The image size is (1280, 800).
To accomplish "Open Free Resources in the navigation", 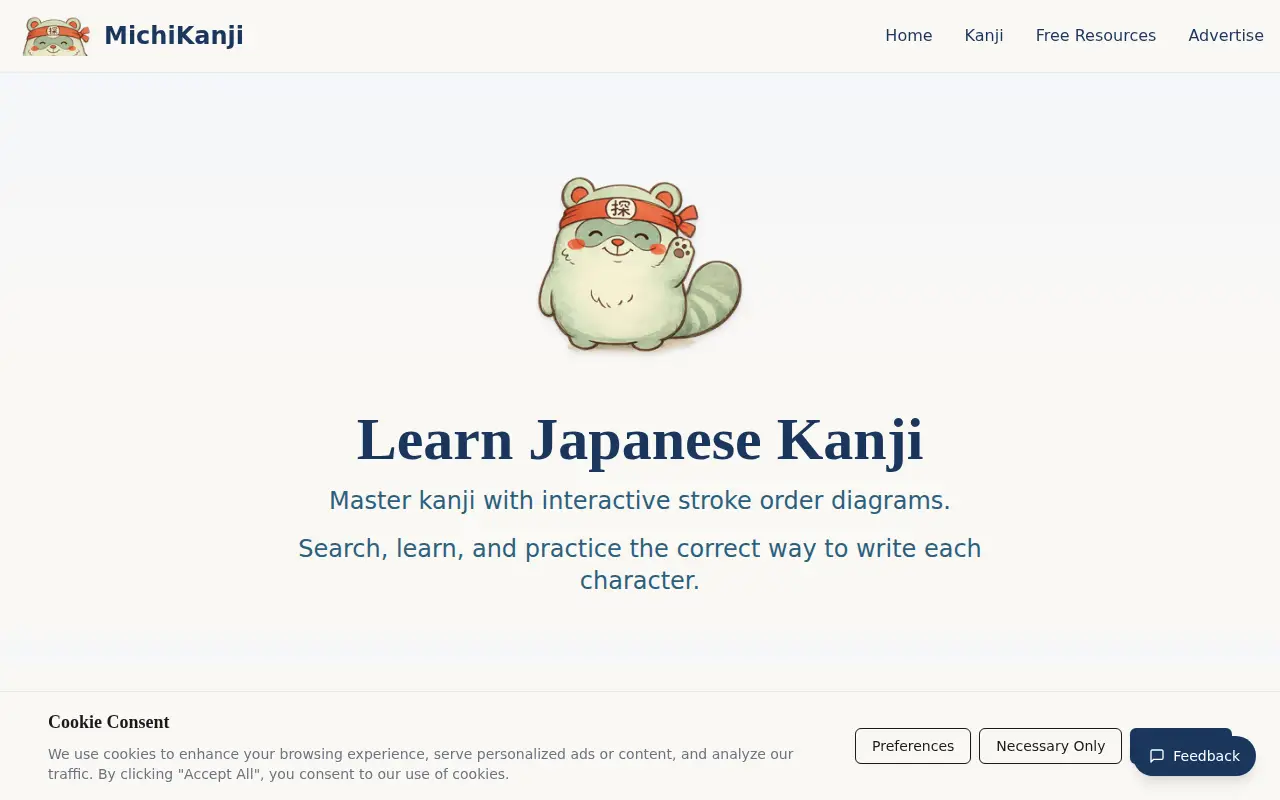I will click(1095, 36).
